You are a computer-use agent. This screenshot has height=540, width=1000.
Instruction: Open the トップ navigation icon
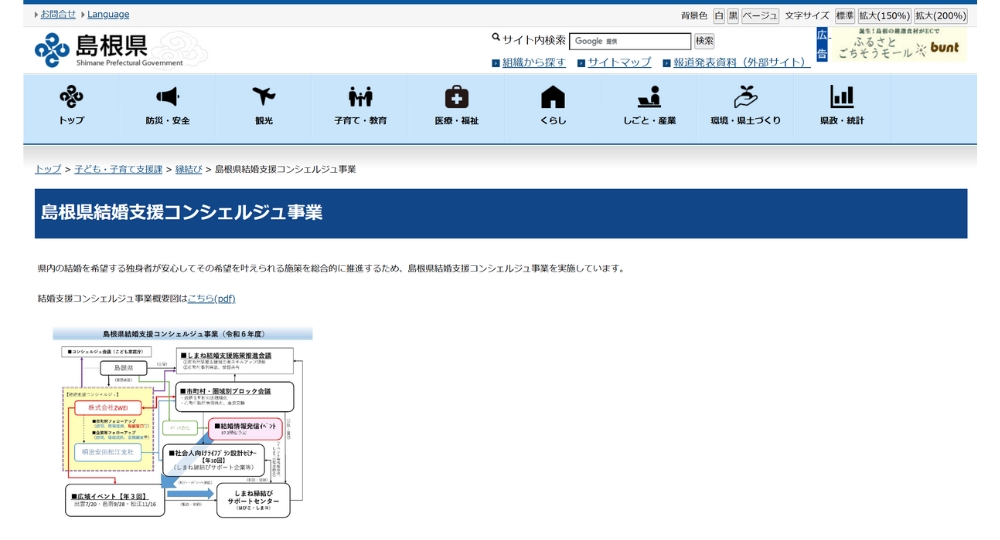(x=71, y=106)
